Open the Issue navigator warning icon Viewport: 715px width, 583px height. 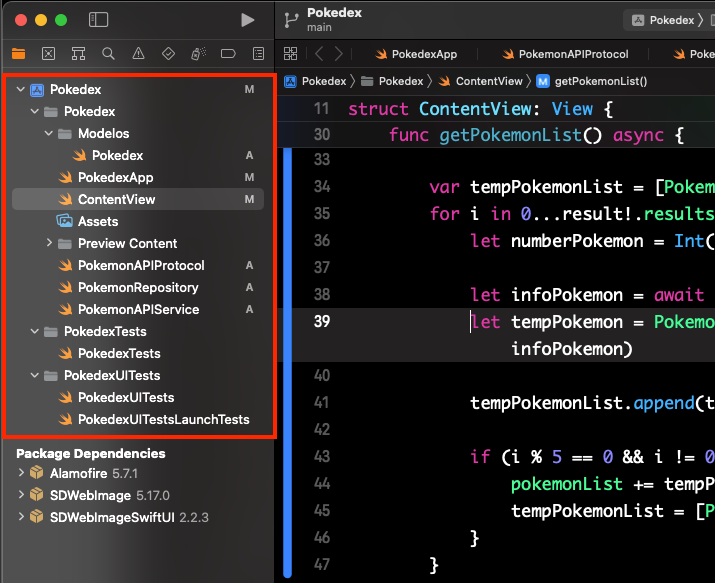coord(138,53)
